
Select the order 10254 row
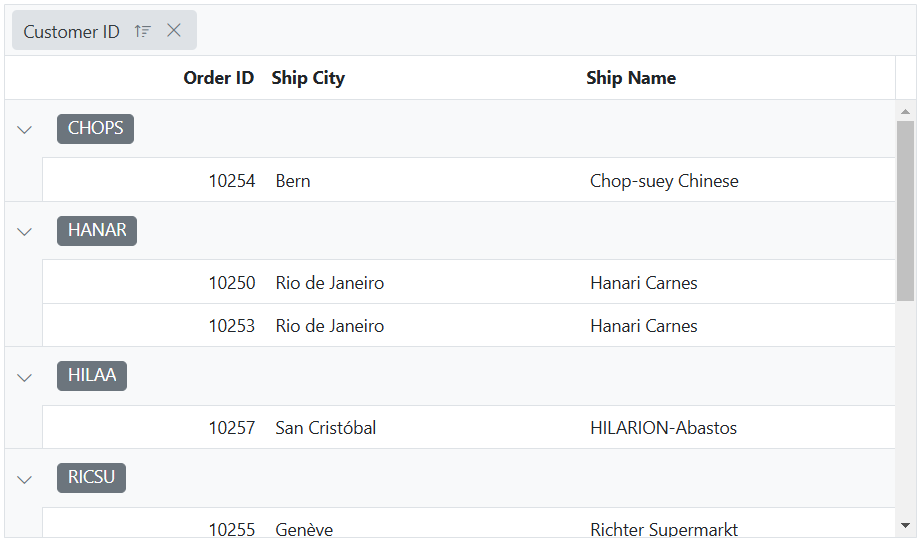pyautogui.click(x=469, y=180)
